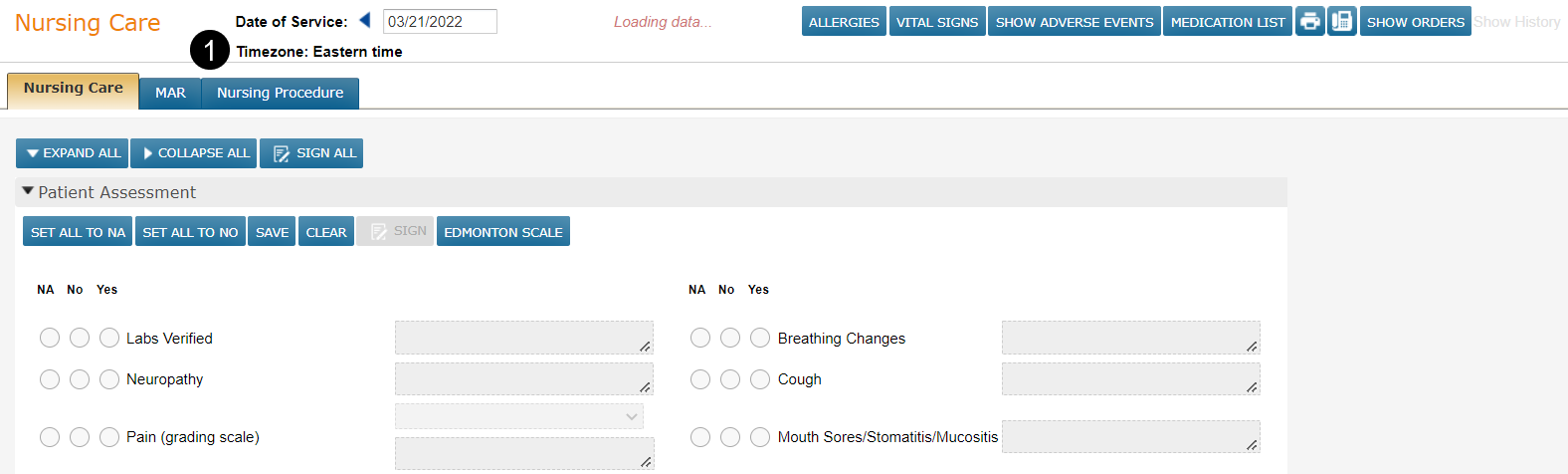Expand all sections with Expand All
This screenshot has width=1568, height=474.
point(73,153)
